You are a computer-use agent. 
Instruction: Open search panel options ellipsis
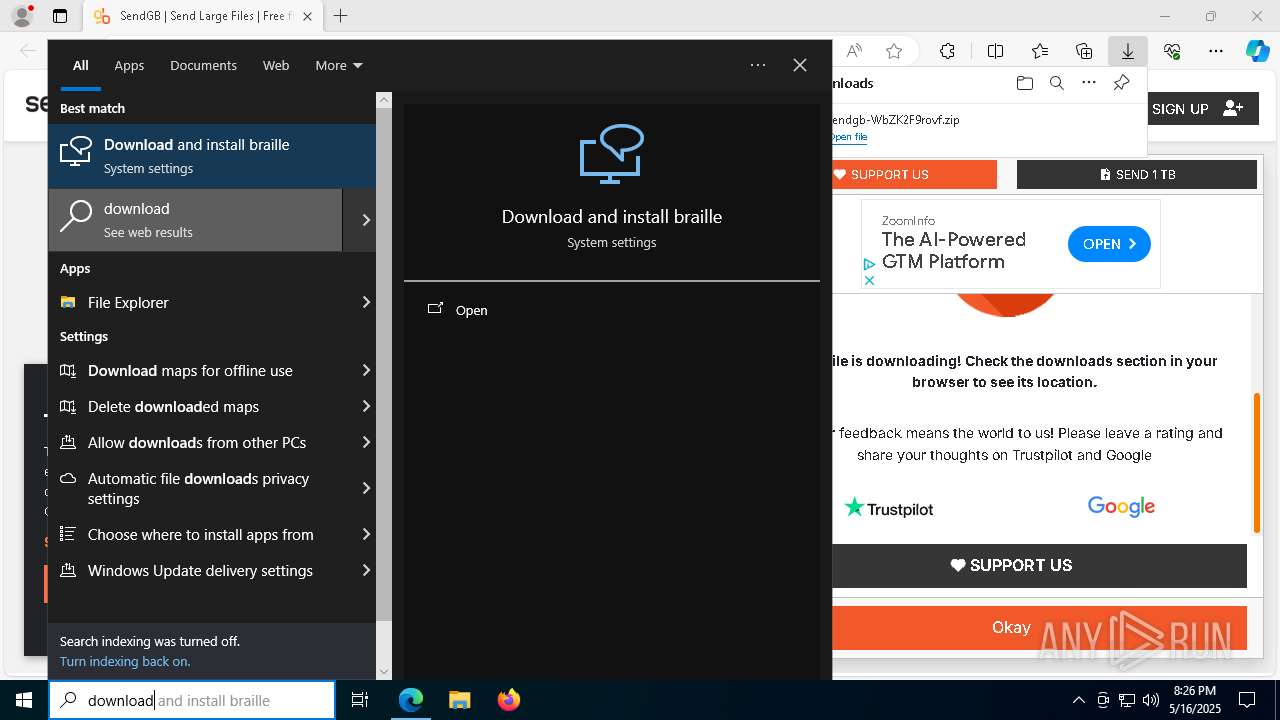point(758,65)
